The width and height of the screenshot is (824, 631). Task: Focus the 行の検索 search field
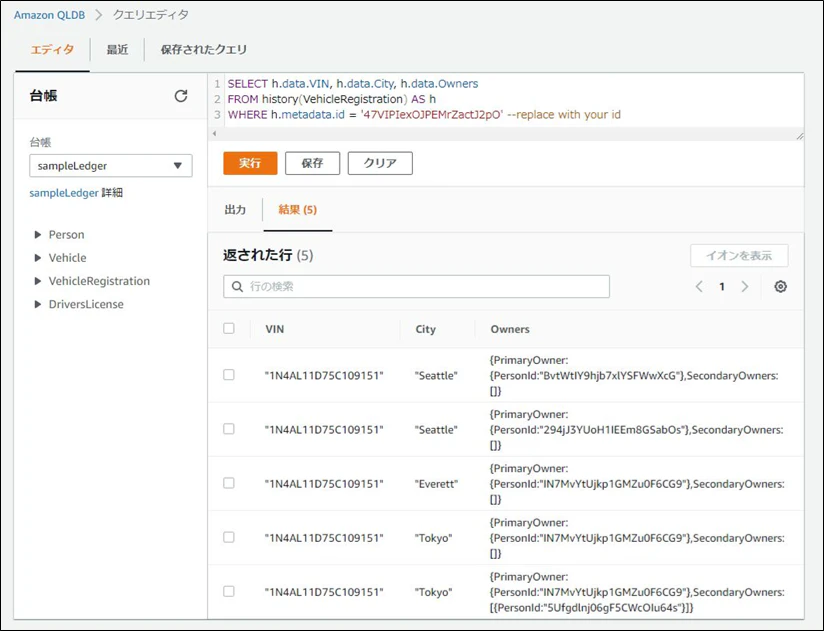416,286
